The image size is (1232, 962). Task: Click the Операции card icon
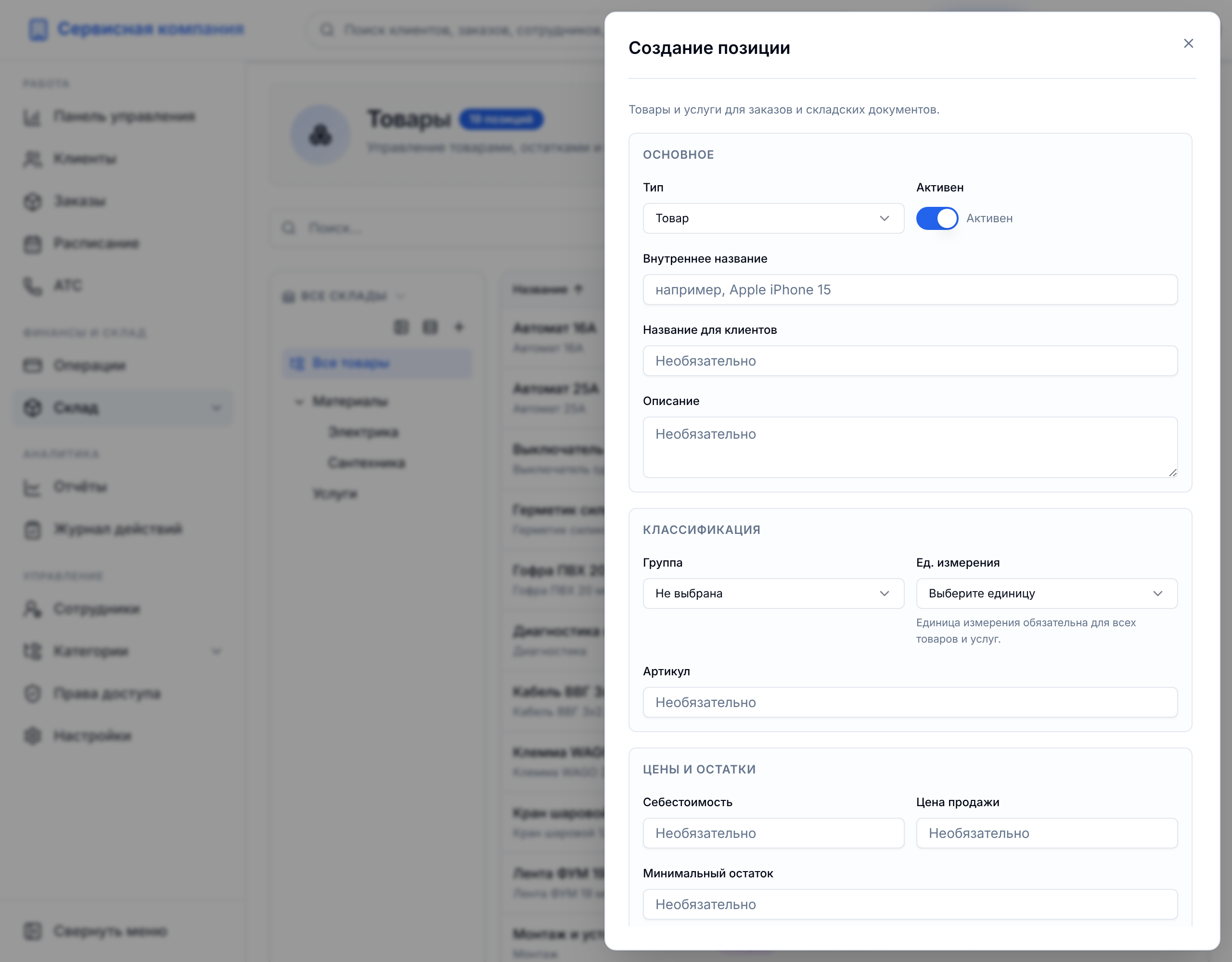[33, 366]
